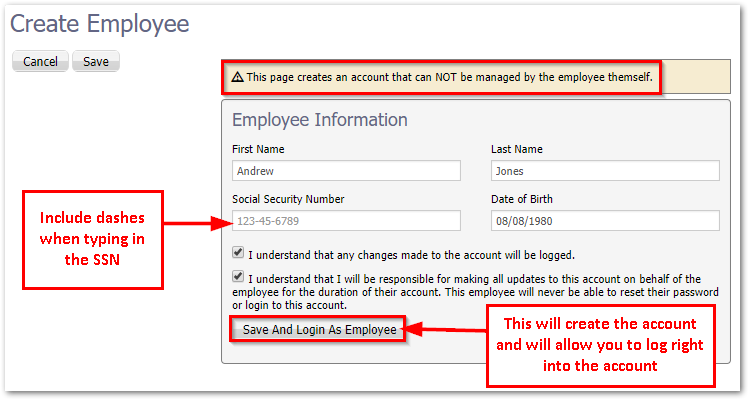Click the Last Name label
749x400 pixels.
pos(517,149)
